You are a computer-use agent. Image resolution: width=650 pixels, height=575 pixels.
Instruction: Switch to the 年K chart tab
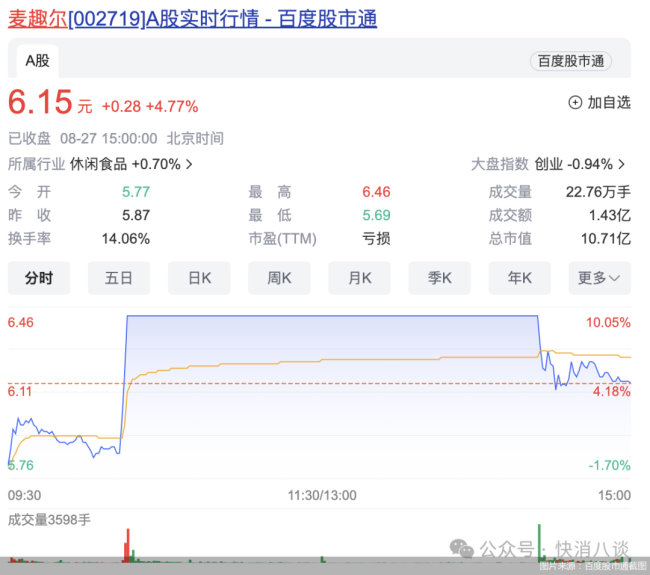point(520,278)
